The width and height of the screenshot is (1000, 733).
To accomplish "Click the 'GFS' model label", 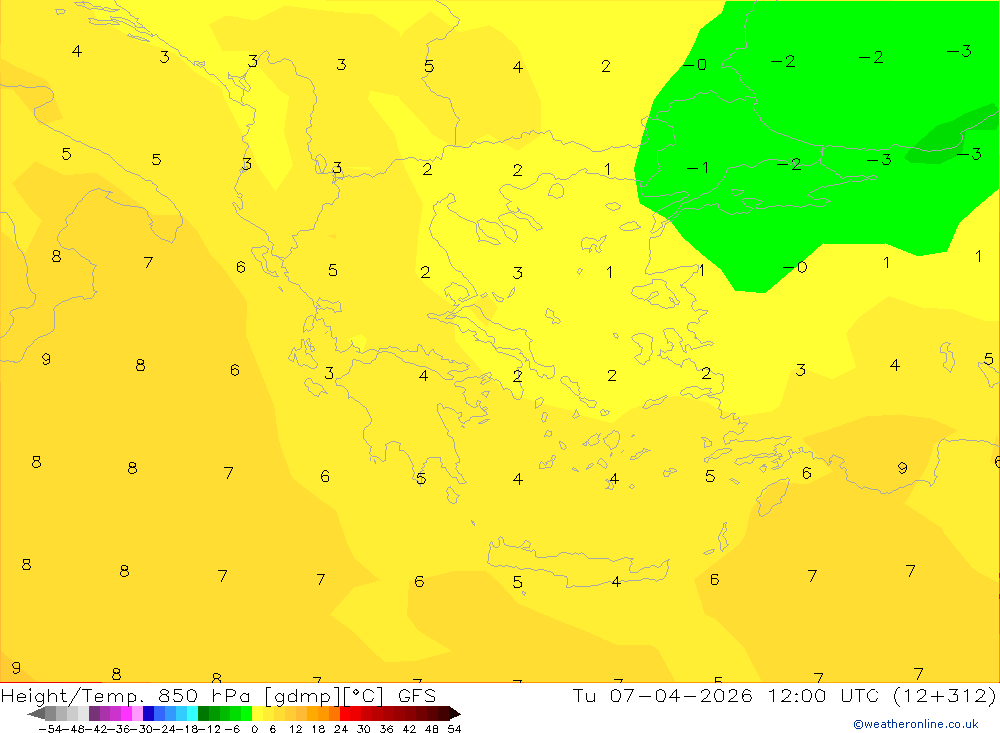I will pos(417,695).
